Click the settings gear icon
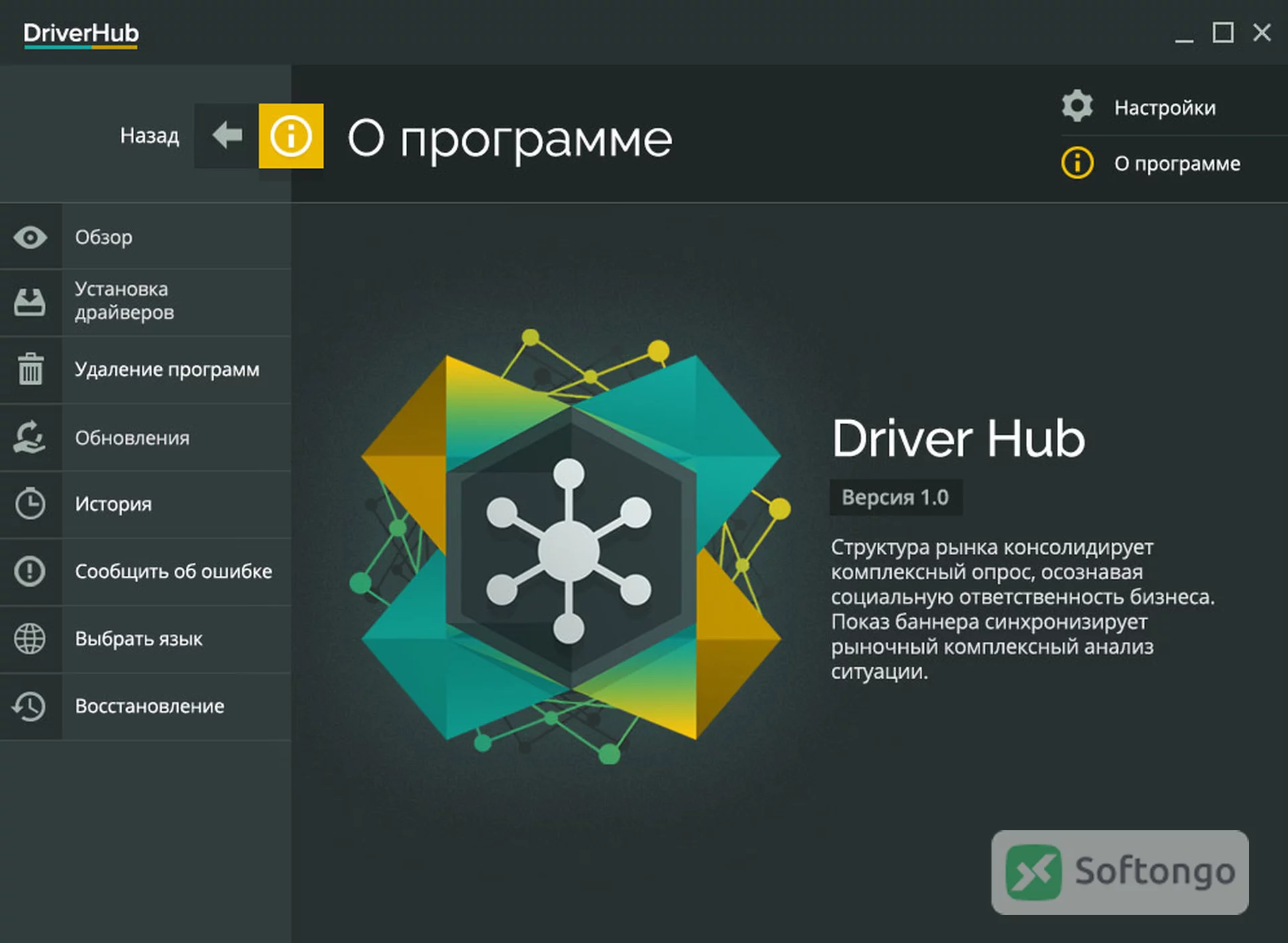 tap(1077, 106)
